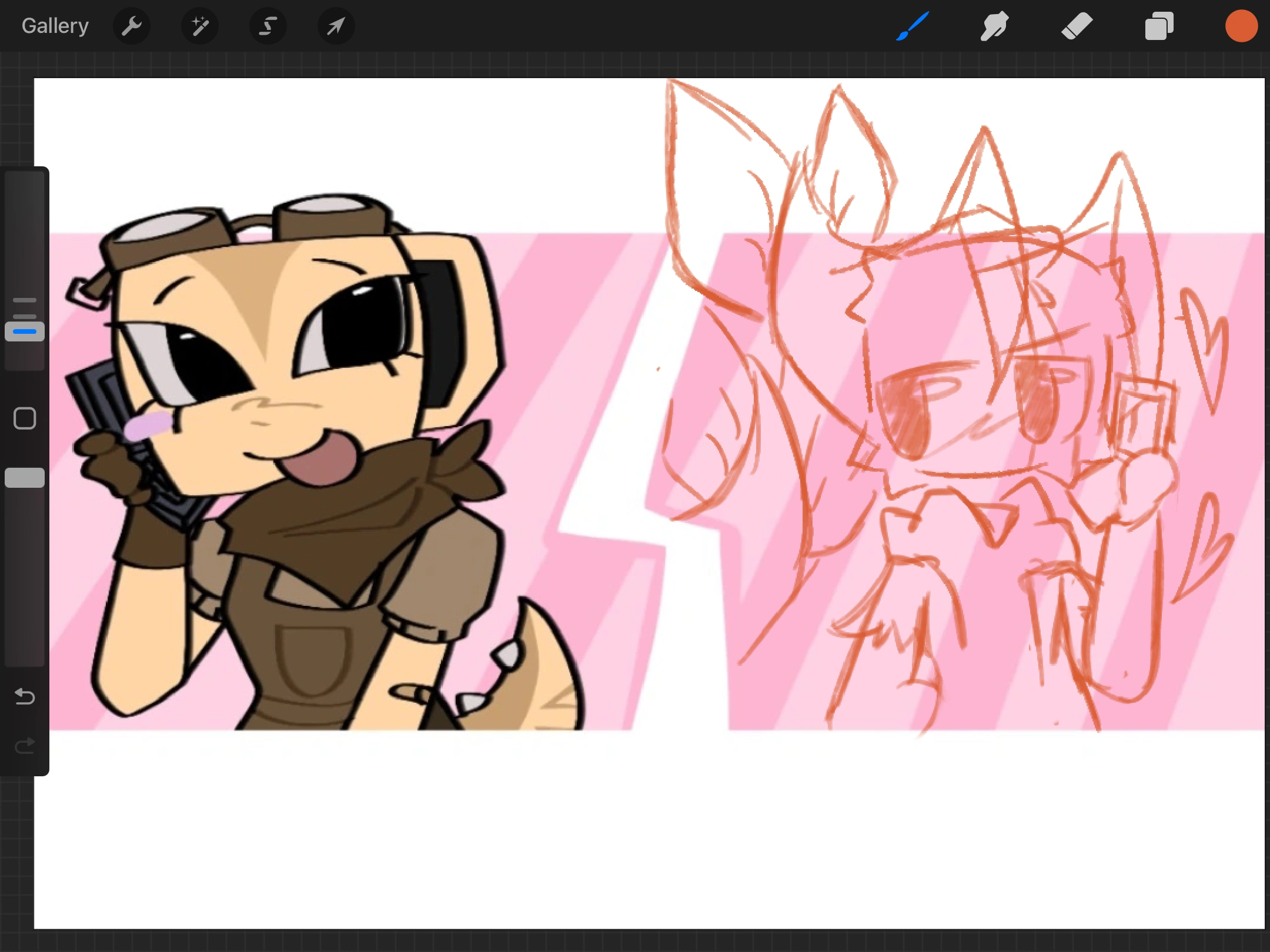This screenshot has height=952, width=1270.
Task: Return to the Gallery
Action: tap(54, 26)
